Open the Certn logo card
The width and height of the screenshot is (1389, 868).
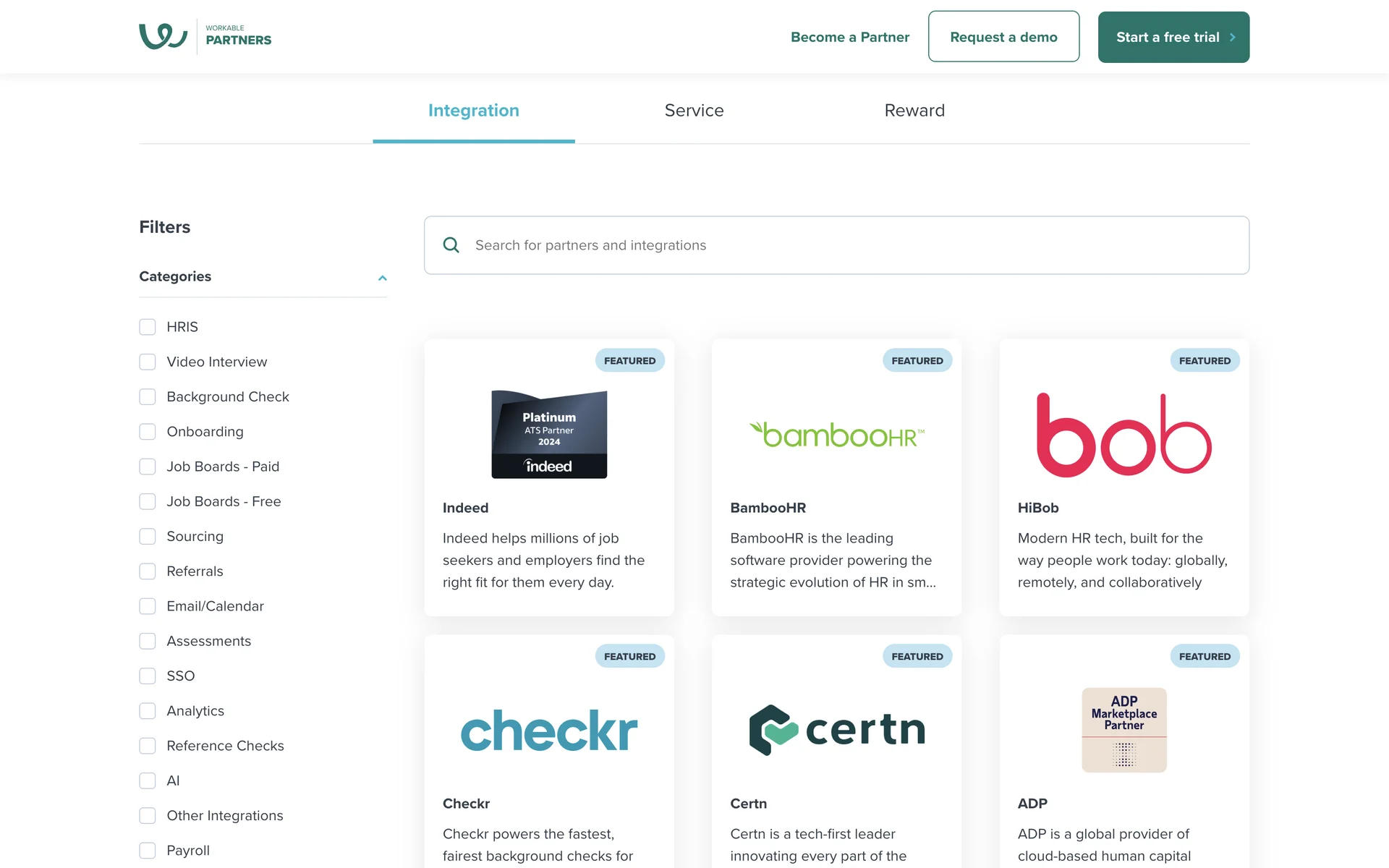click(x=836, y=730)
